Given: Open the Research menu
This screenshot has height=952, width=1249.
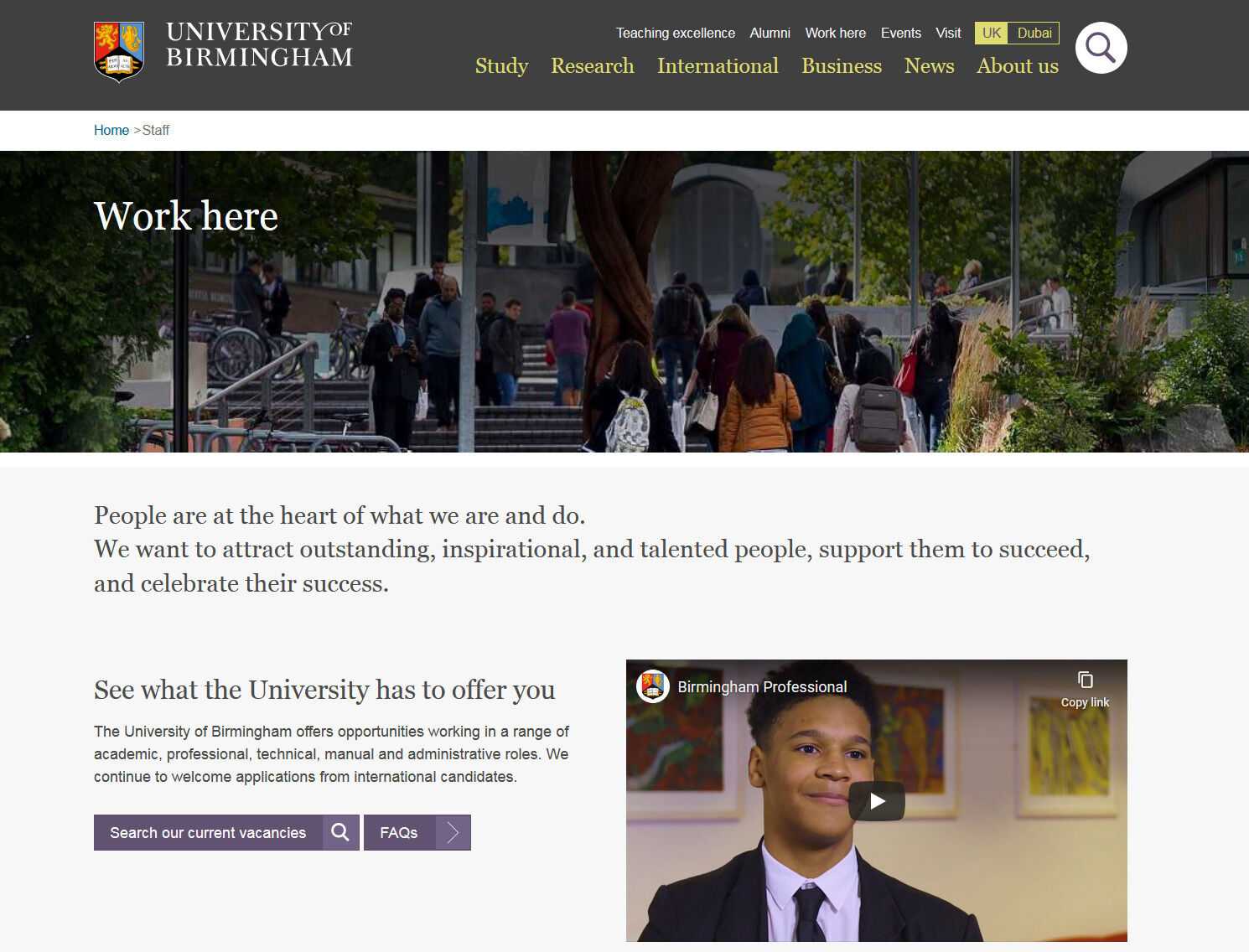Looking at the screenshot, I should (x=592, y=66).
